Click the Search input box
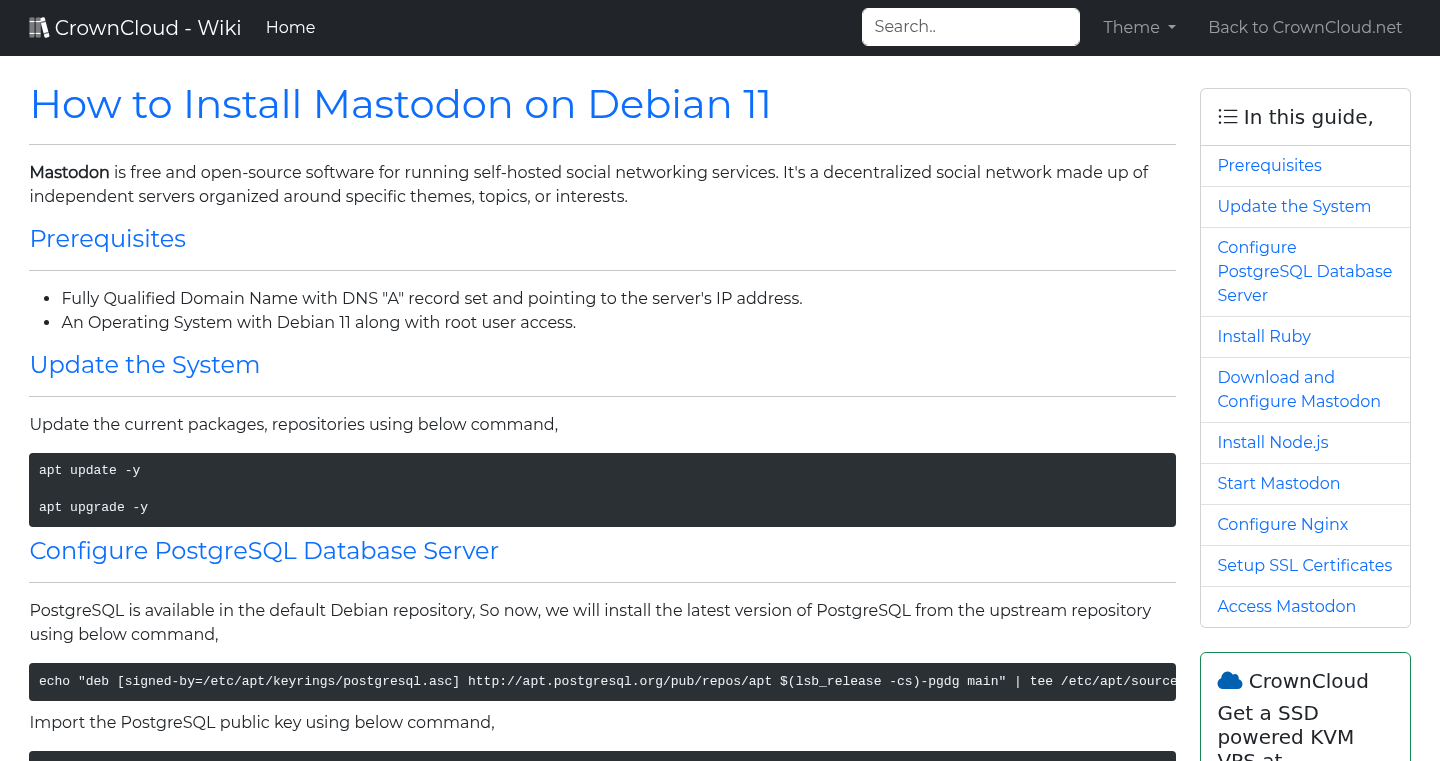The height and width of the screenshot is (761, 1440). [969, 26]
